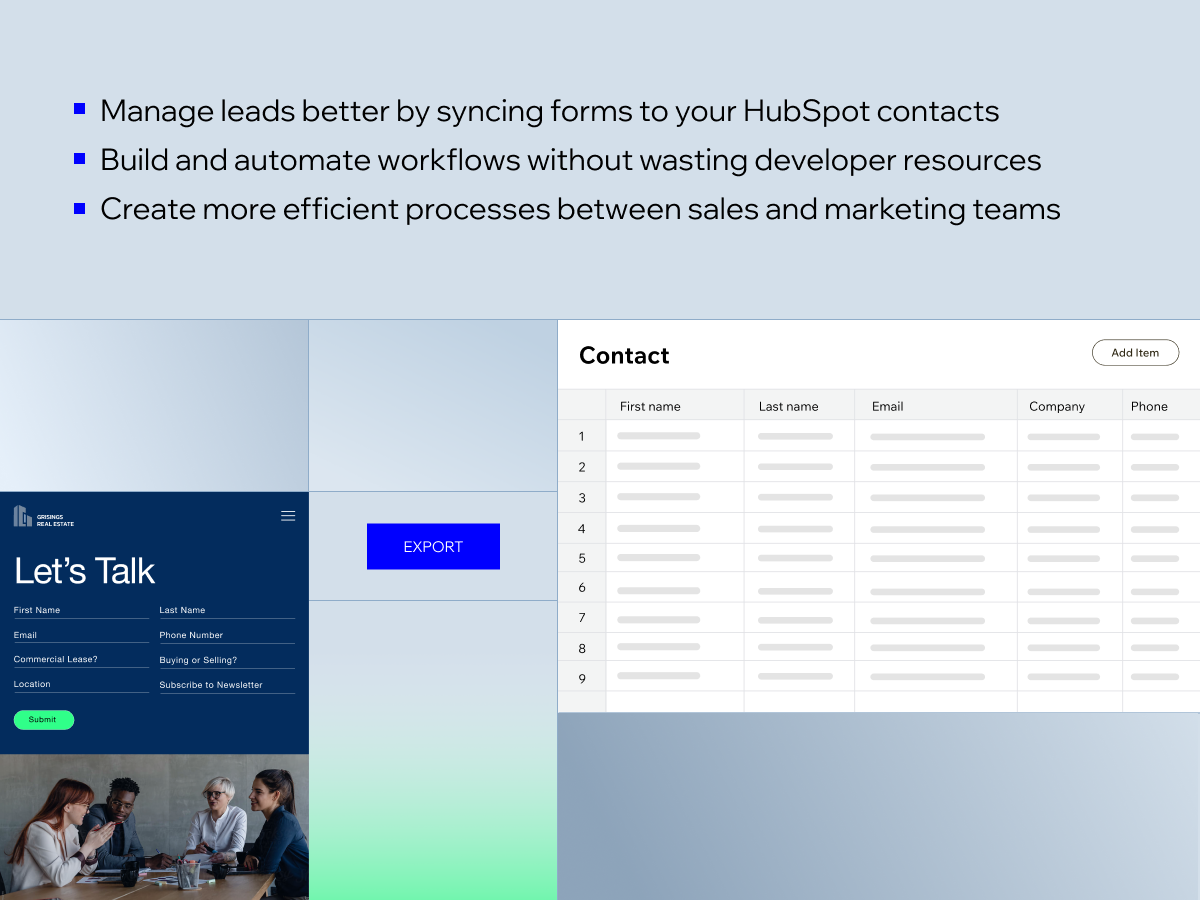Click the 'Create more efficient processes' bullet text
Viewport: 1200px width, 900px height.
[581, 209]
